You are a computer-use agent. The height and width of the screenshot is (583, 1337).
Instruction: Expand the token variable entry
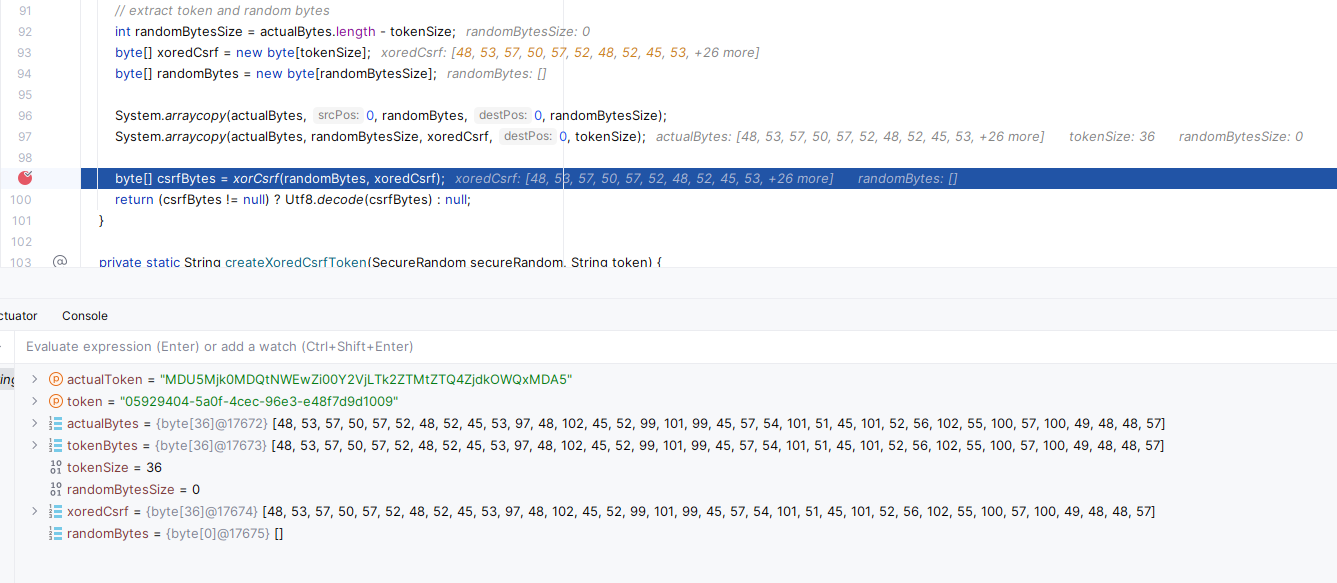(36, 401)
